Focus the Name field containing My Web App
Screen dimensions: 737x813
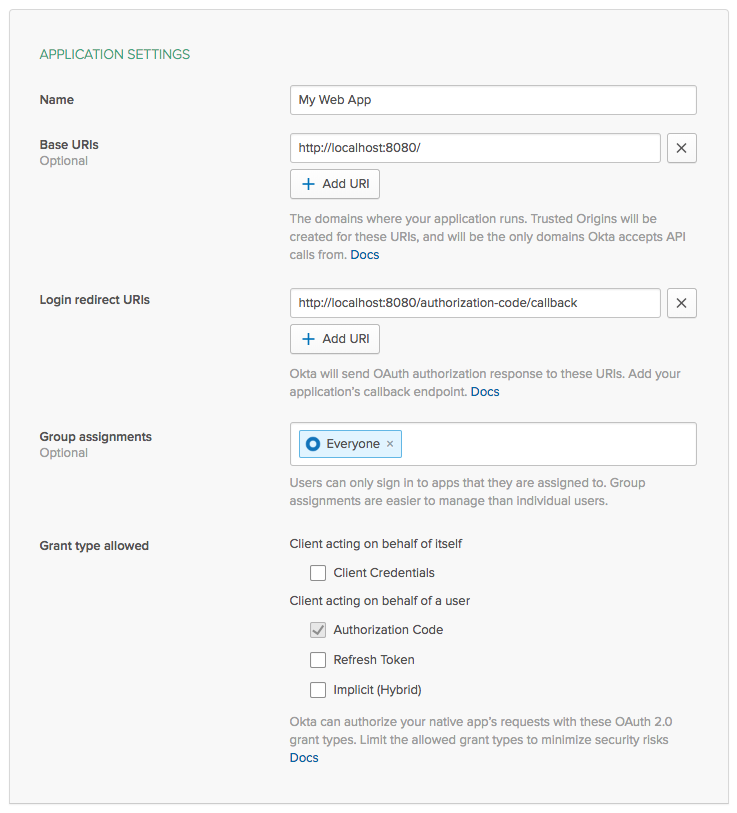pyautogui.click(x=492, y=100)
